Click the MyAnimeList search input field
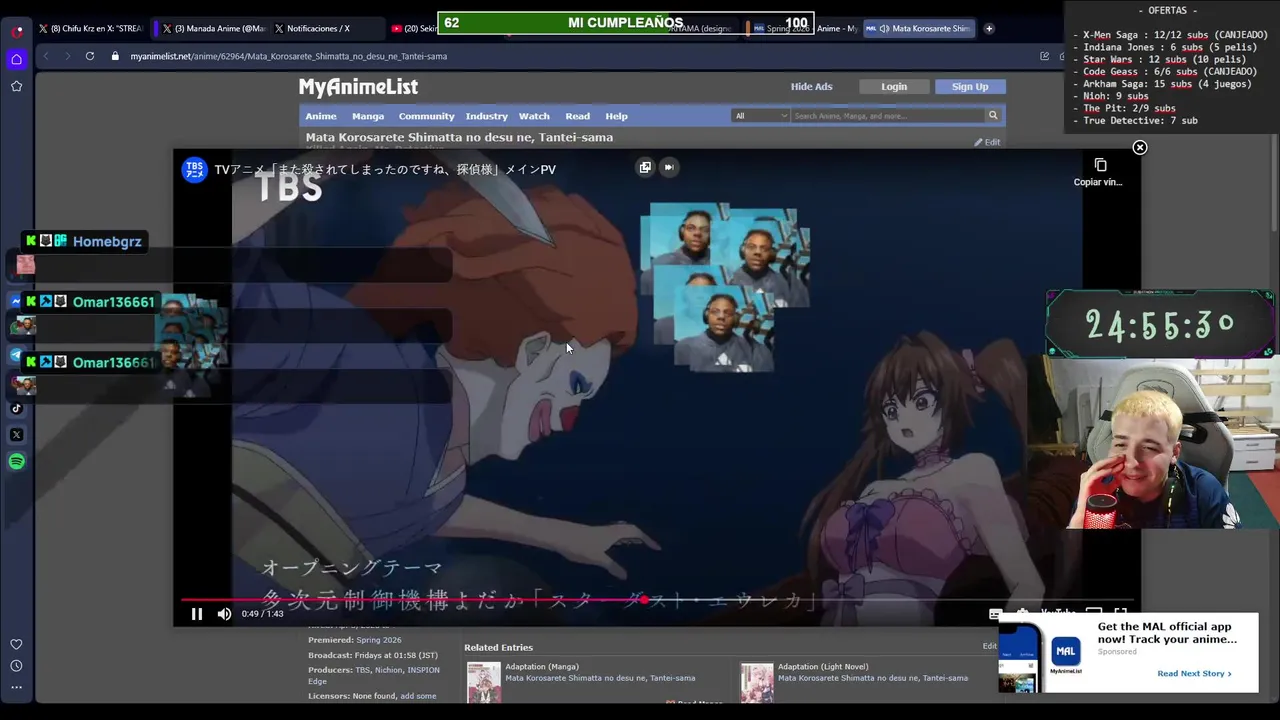The width and height of the screenshot is (1280, 720). point(887,116)
